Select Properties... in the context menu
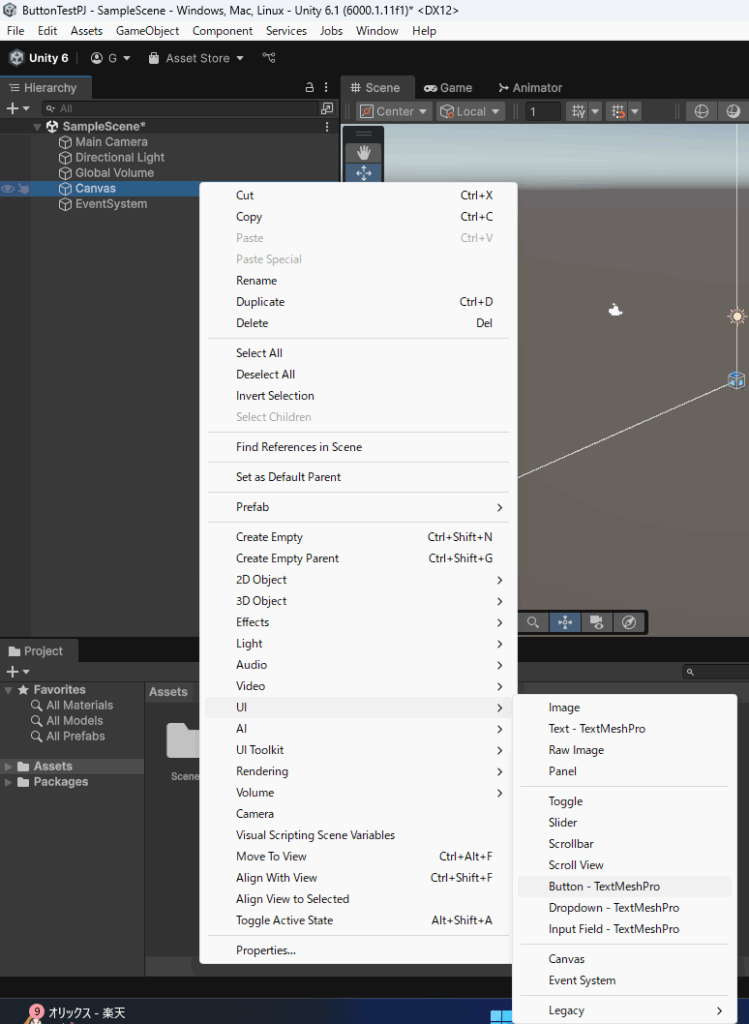 pyautogui.click(x=358, y=950)
